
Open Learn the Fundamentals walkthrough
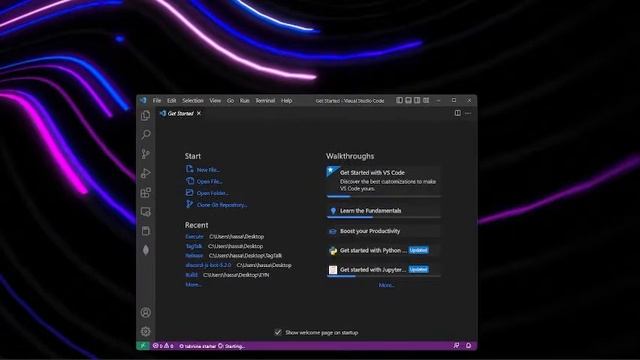(x=384, y=211)
